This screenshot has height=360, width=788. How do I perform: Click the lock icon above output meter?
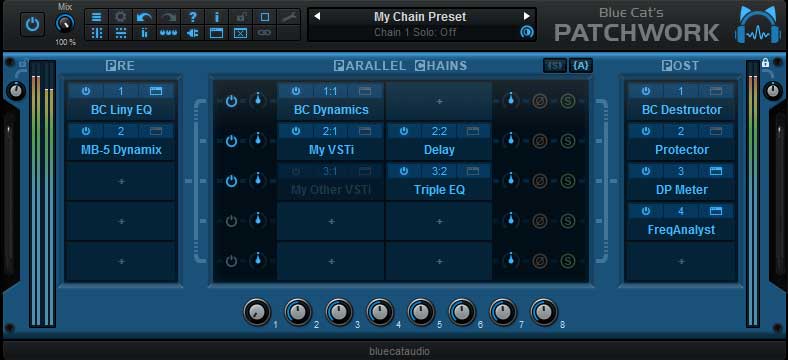click(x=765, y=63)
